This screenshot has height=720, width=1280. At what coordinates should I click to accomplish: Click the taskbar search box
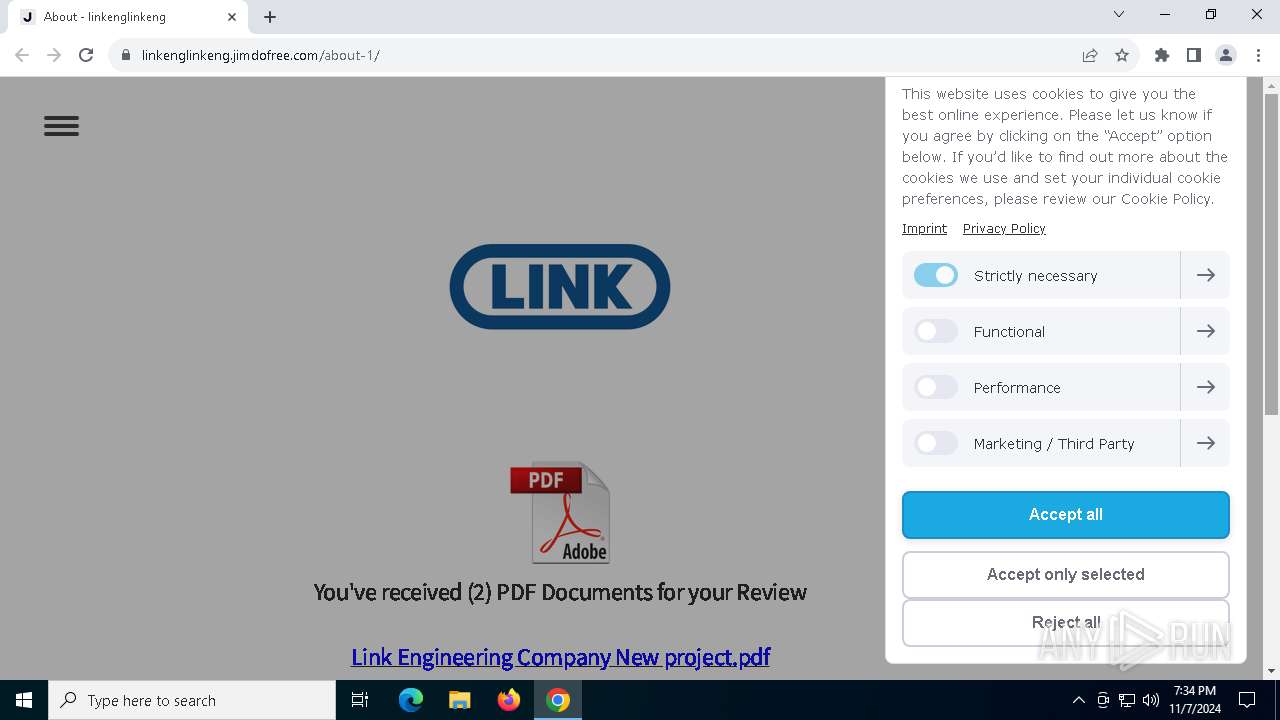[x=192, y=700]
